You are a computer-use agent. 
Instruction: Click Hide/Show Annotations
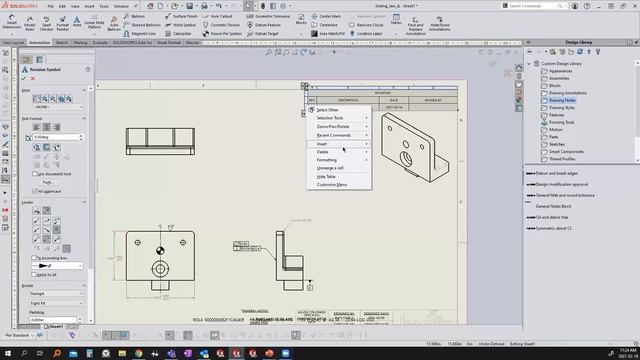440,24
